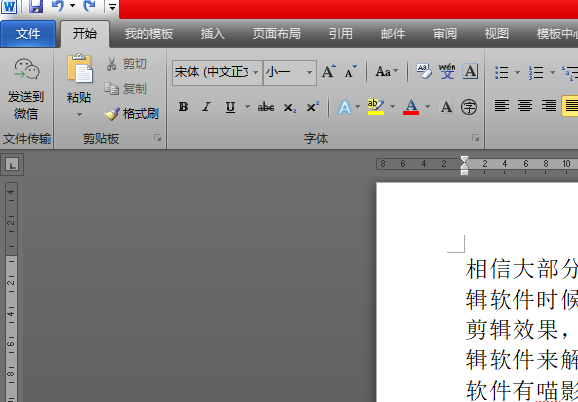
Task: Open bullet list style dropdown arrow
Action: click(518, 73)
